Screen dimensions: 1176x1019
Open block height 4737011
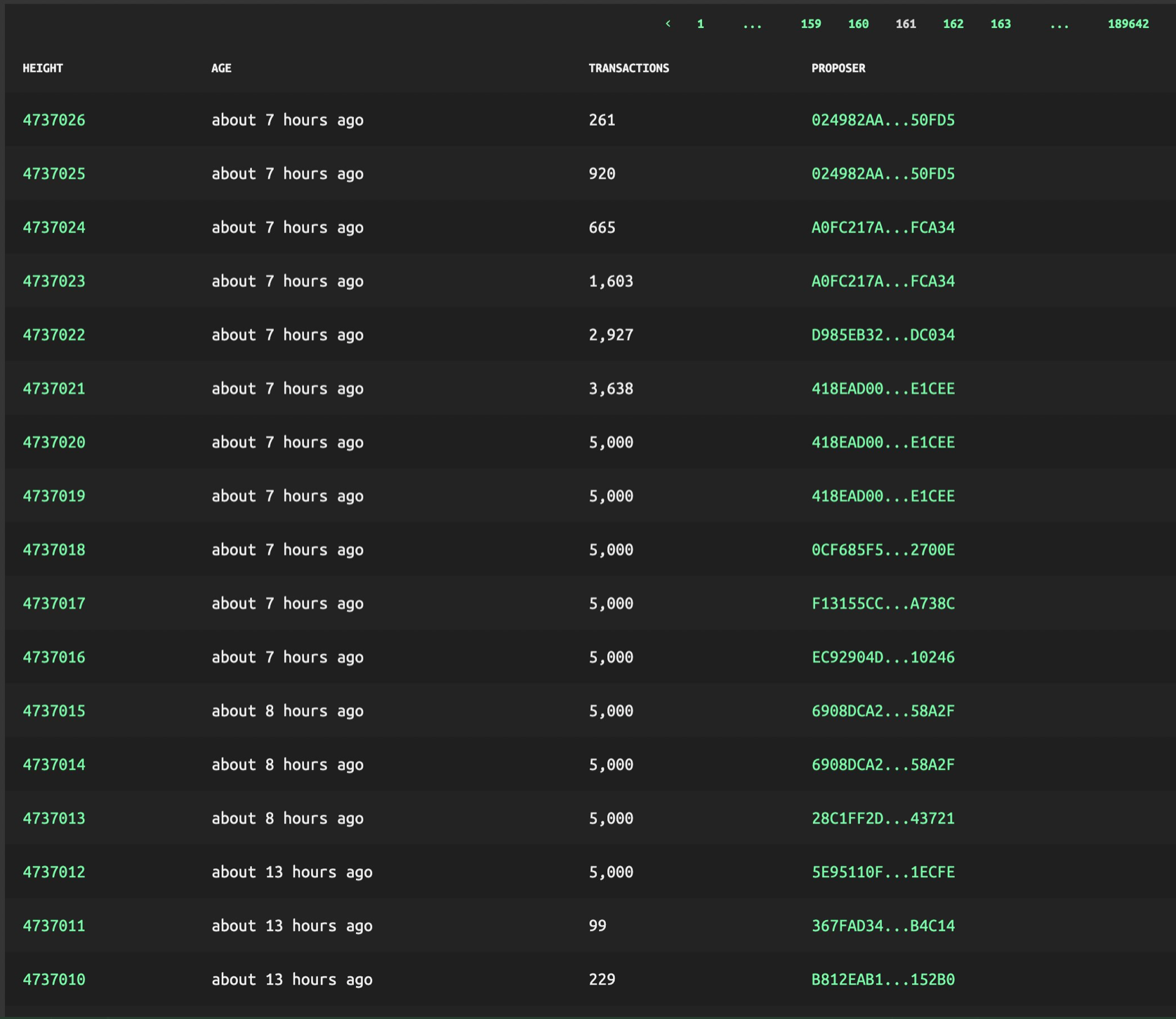(54, 926)
